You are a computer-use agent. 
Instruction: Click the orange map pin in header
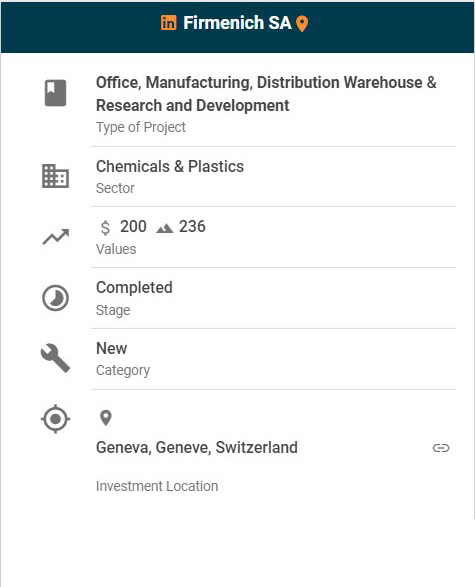coord(302,24)
